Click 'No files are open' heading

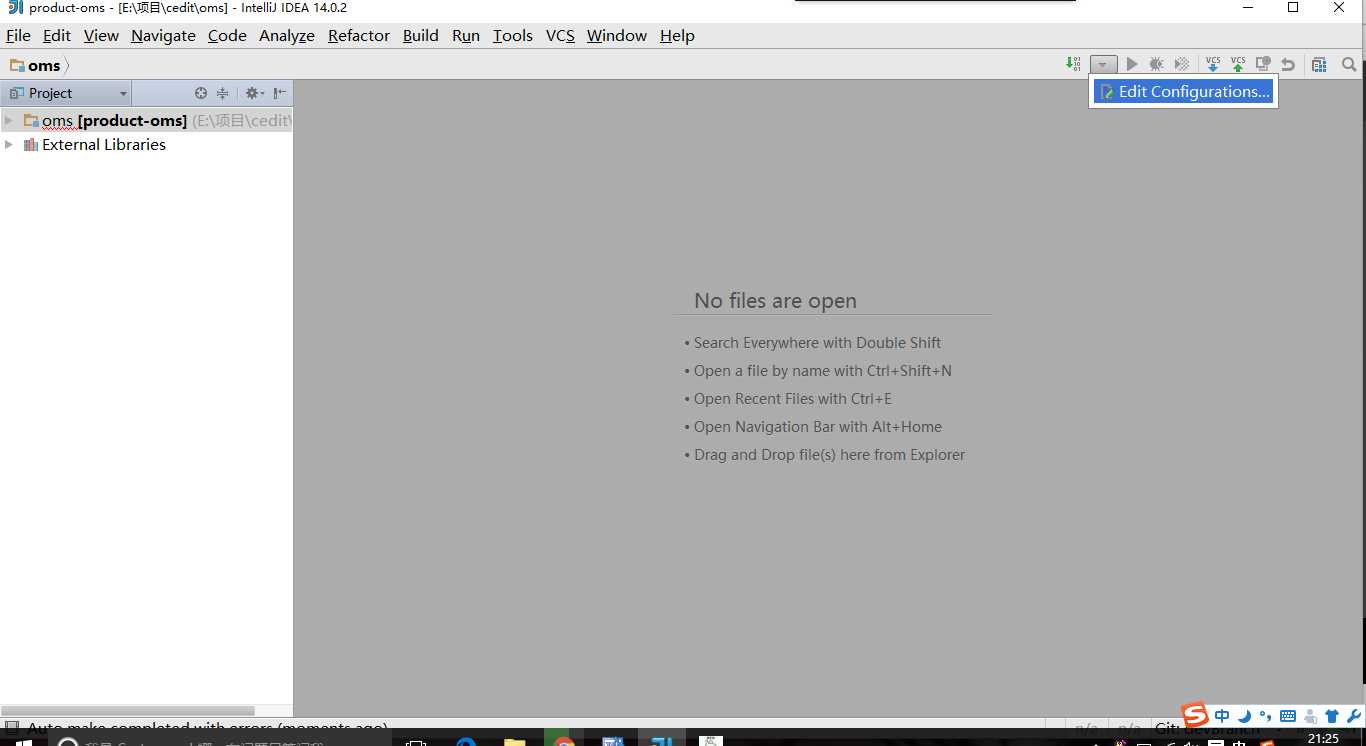coord(775,301)
